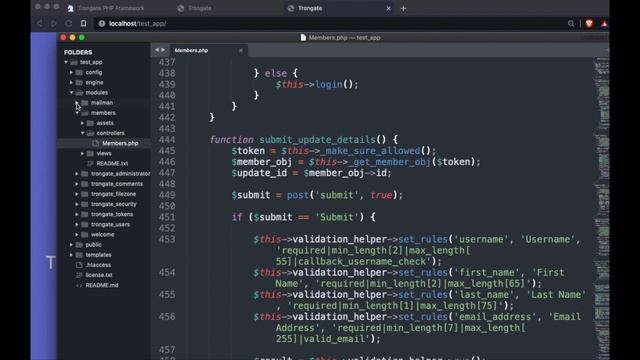Click browser back arrow button
Image resolution: width=640 pixels, height=360 pixels.
pyautogui.click(x=40, y=24)
